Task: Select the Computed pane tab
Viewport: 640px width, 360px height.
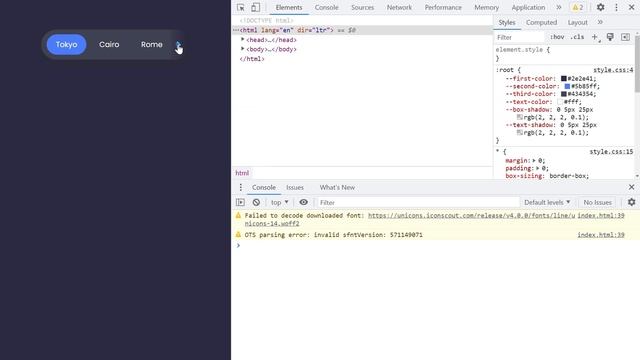Action: point(541,22)
